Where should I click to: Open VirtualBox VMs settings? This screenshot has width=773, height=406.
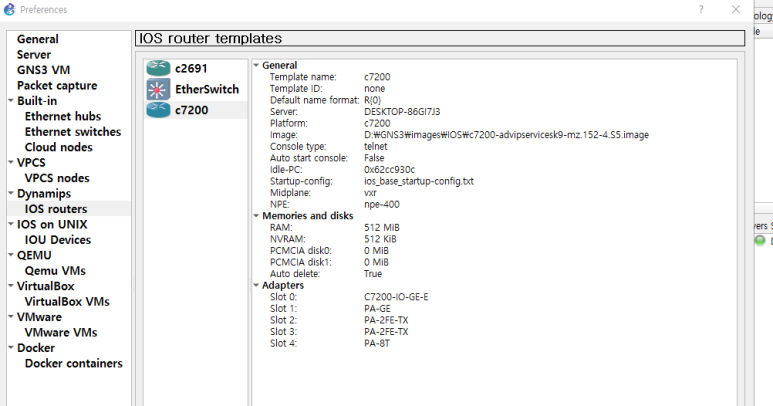coord(67,301)
